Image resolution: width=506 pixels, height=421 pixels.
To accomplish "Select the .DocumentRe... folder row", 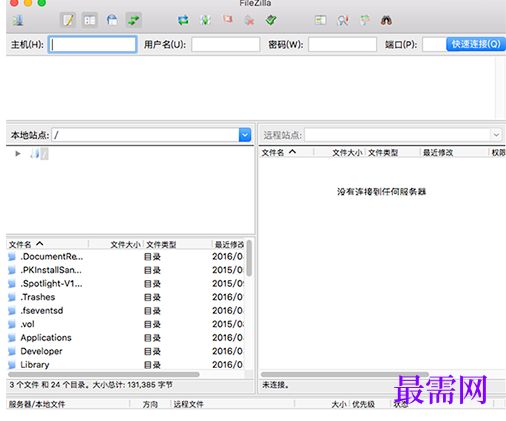I will pos(126,256).
